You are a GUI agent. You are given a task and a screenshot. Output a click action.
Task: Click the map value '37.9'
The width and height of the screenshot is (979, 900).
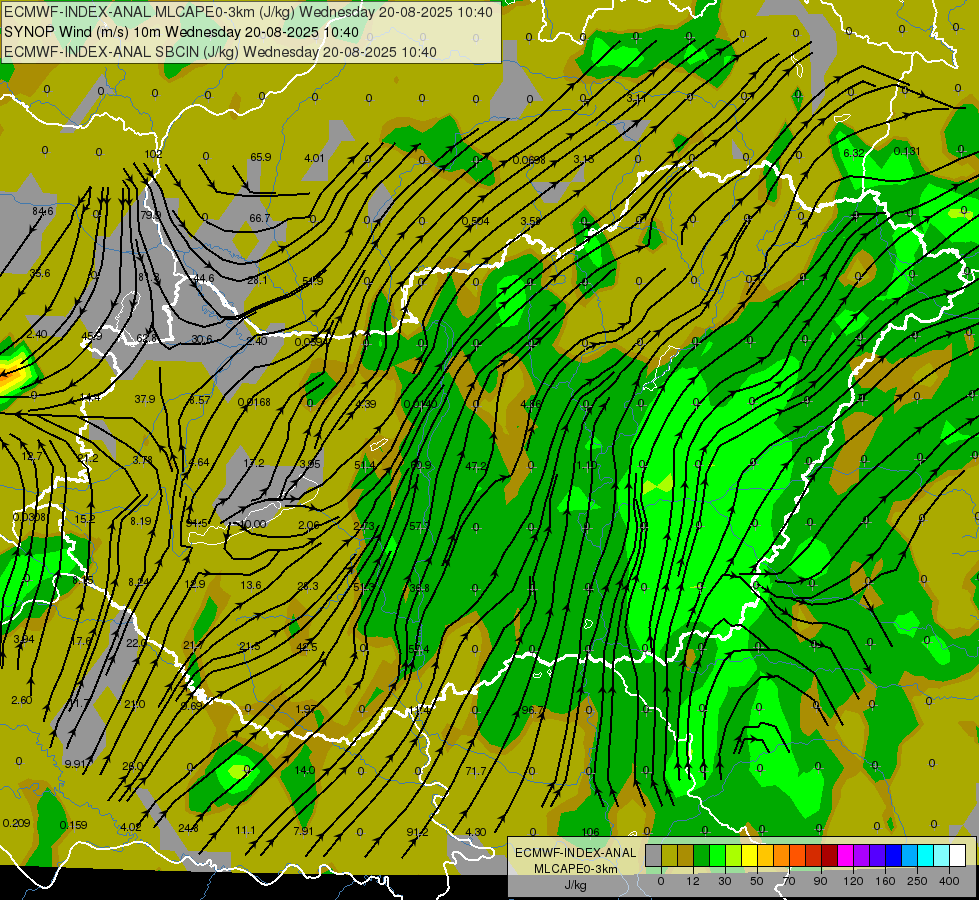click(x=145, y=398)
